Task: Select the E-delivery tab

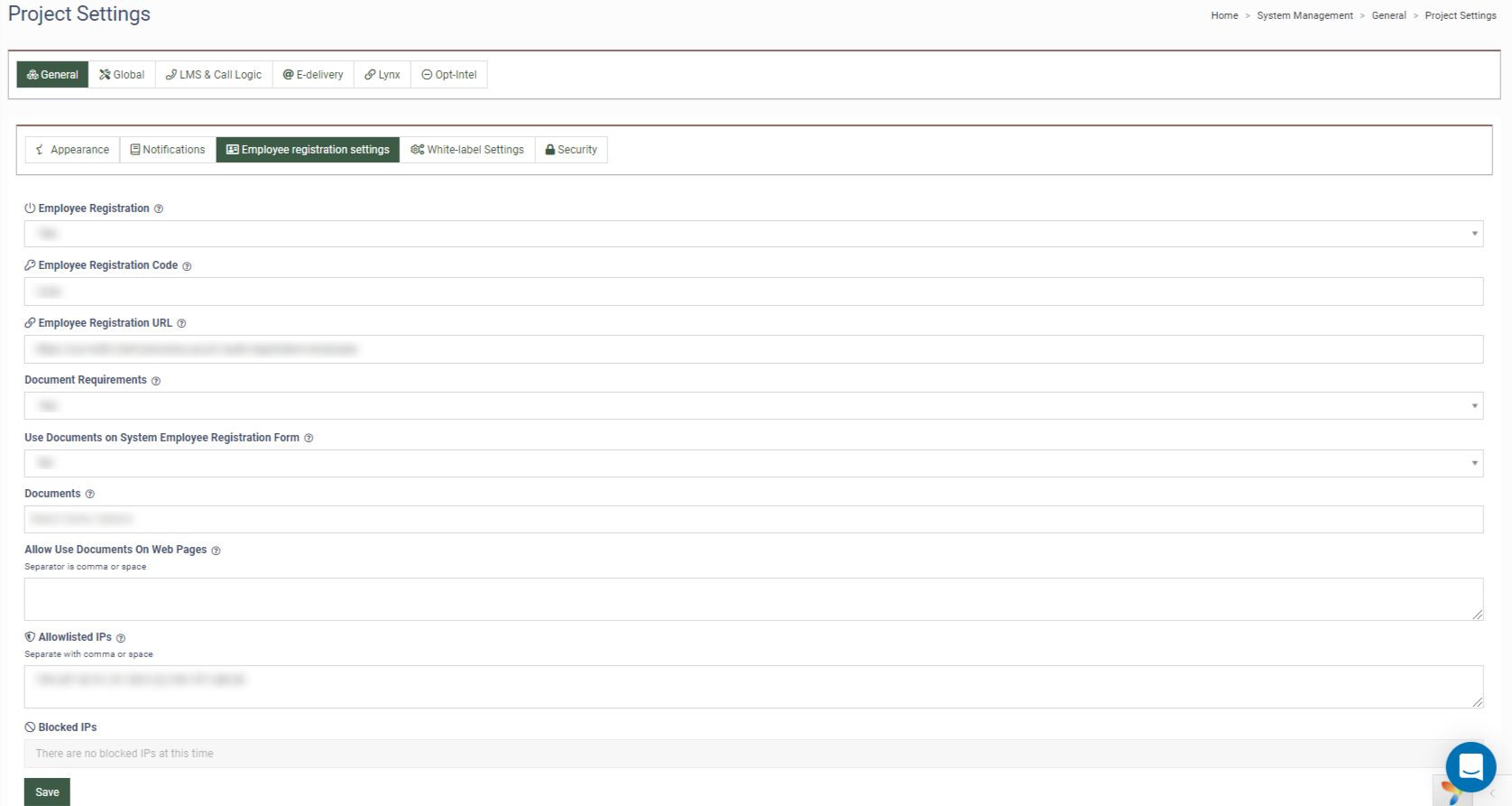Action: pyautogui.click(x=313, y=75)
